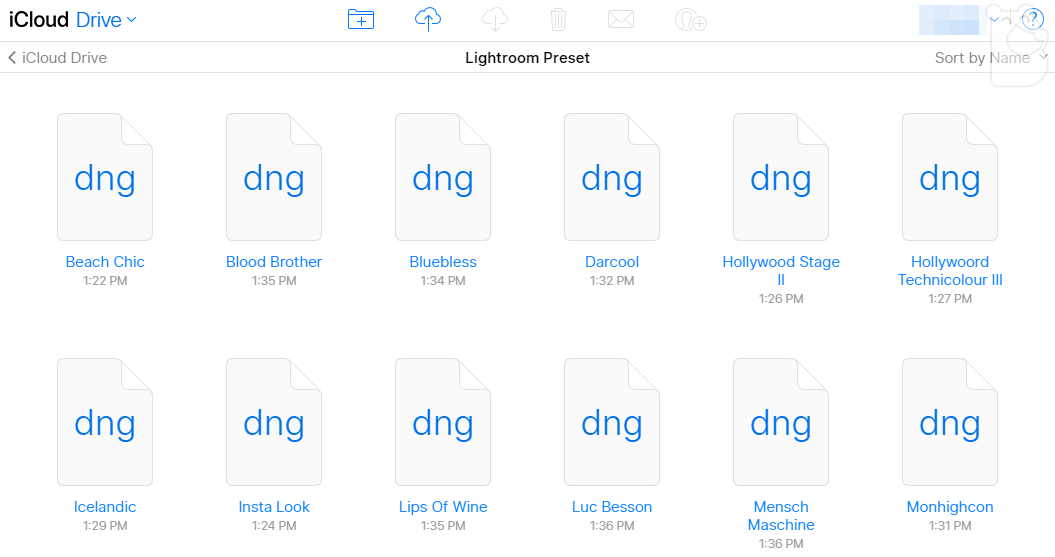Screen dimensions: 1055x557
Task: Select Hollywoord Technicolour III file icon
Action: [949, 177]
